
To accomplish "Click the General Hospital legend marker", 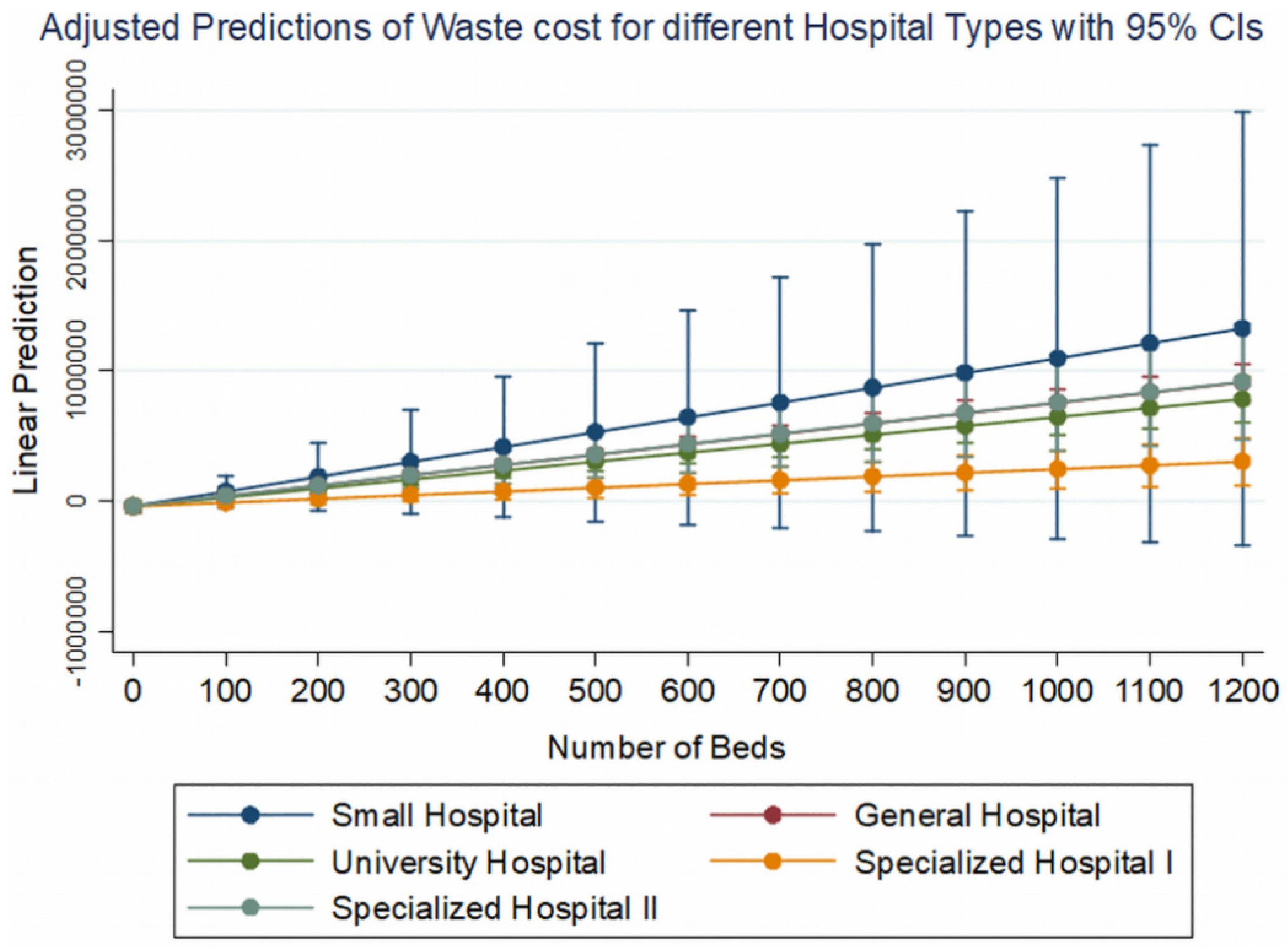I will [x=773, y=815].
